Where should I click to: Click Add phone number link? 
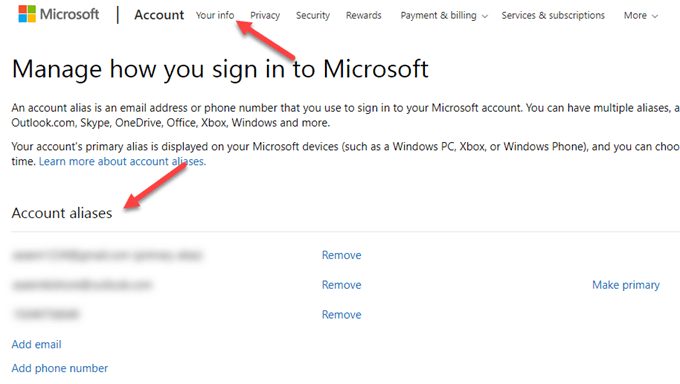click(60, 368)
